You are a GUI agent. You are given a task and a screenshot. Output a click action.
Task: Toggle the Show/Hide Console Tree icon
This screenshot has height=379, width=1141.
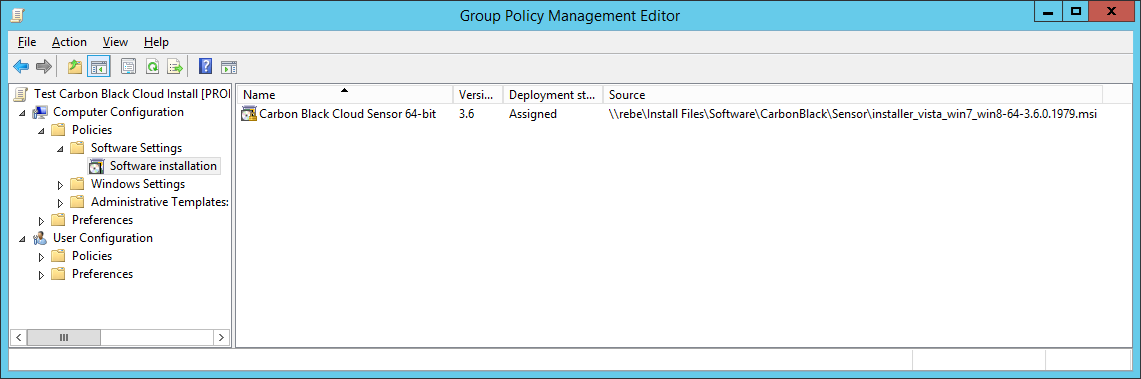click(98, 67)
